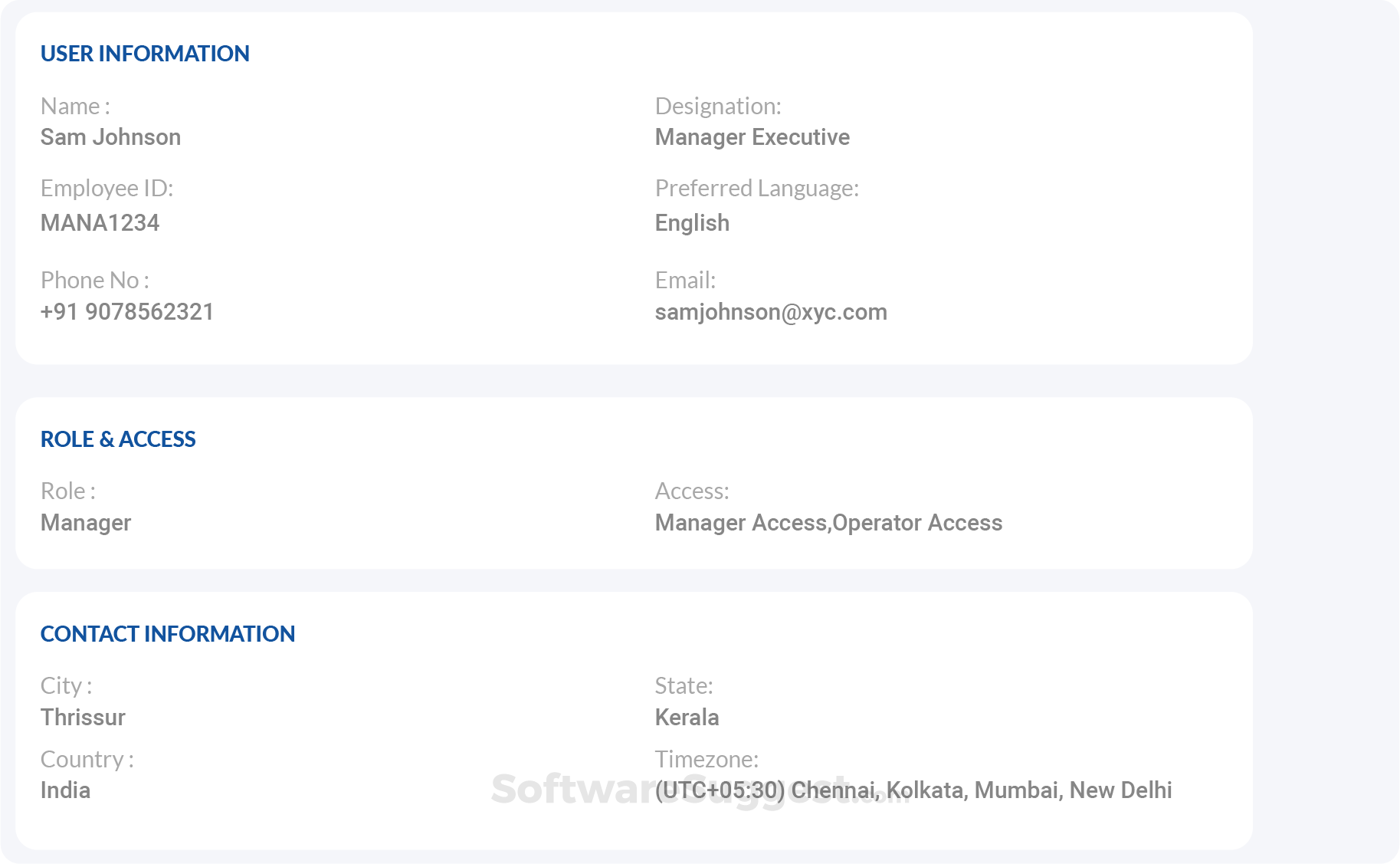Select the name value Sam Johnson
The width and height of the screenshot is (1400, 864).
pyautogui.click(x=111, y=137)
